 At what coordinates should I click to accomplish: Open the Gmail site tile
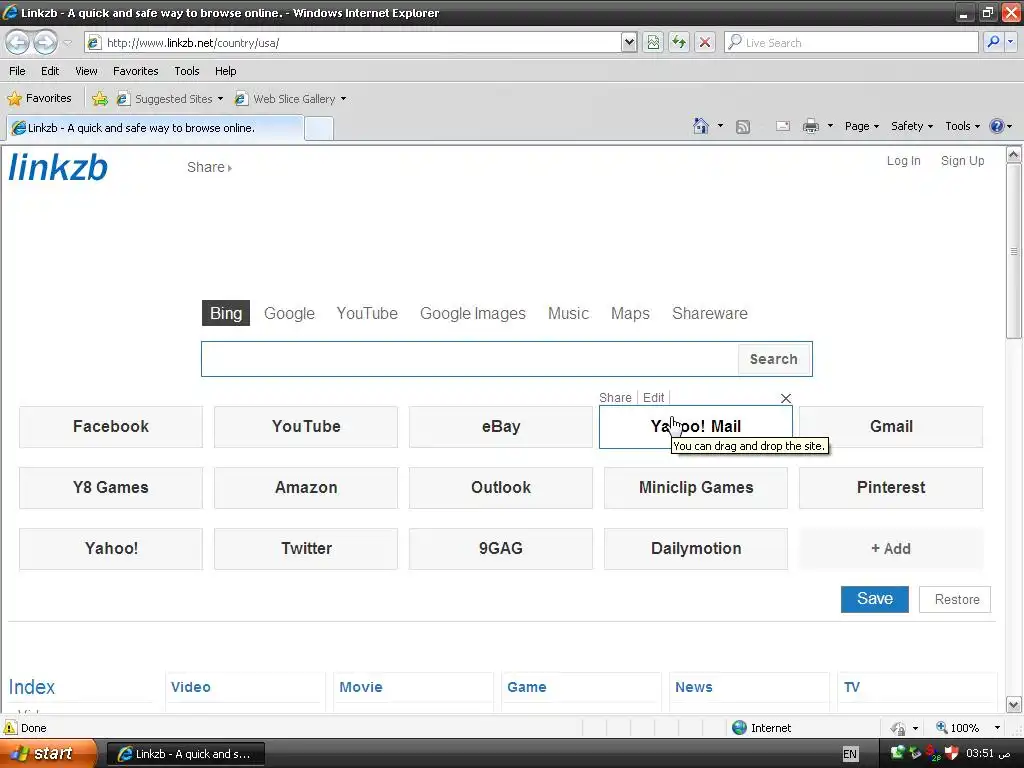891,426
